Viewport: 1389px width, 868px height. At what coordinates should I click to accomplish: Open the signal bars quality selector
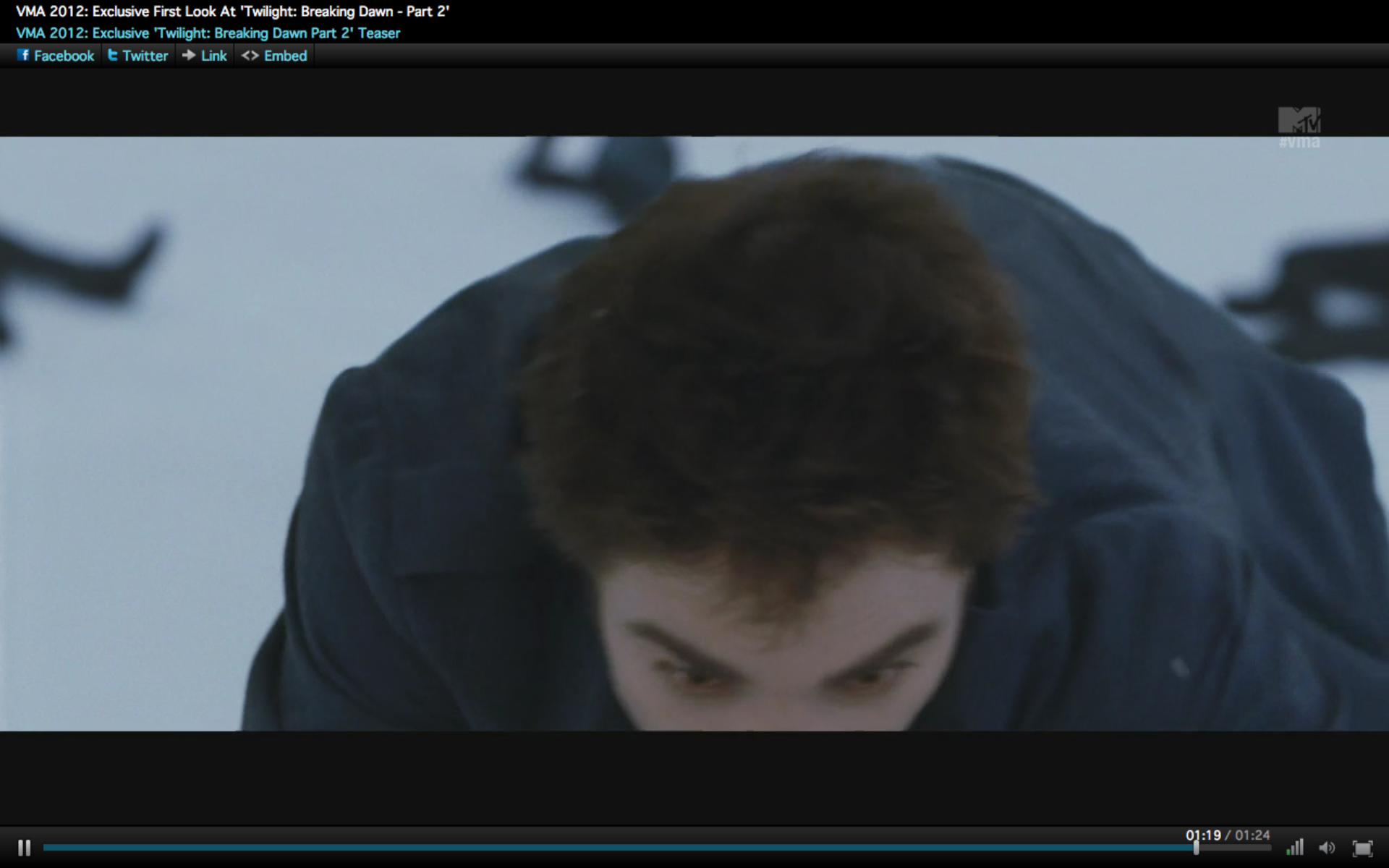[x=1295, y=847]
